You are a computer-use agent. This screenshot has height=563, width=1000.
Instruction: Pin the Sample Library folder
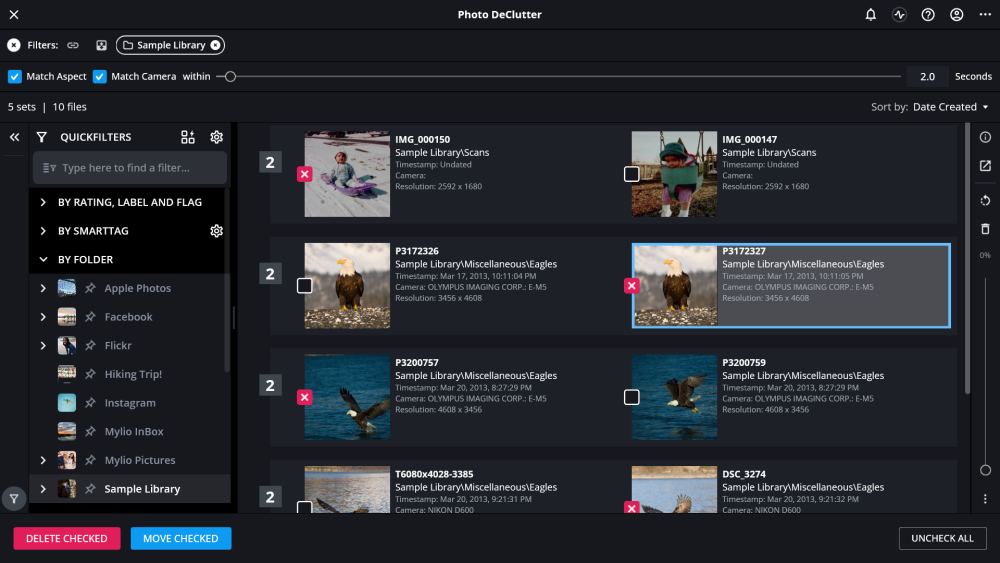[x=91, y=489]
